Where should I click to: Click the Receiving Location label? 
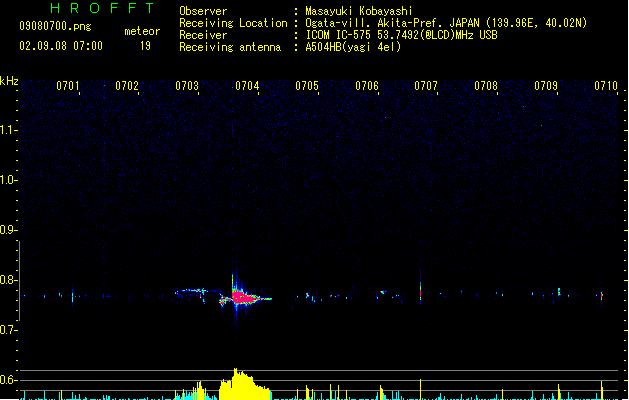[233, 23]
